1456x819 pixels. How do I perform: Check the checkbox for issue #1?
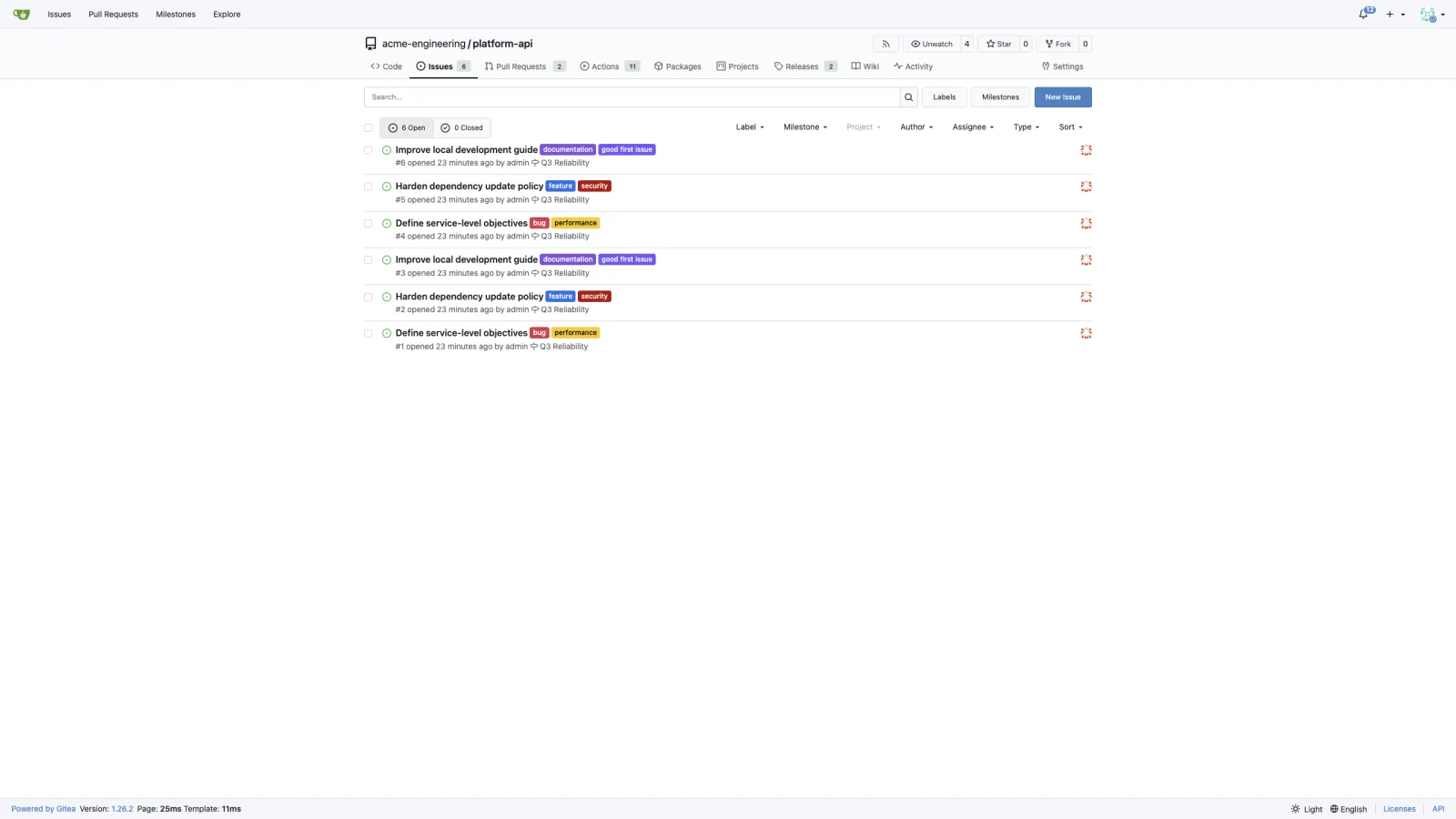(x=368, y=333)
